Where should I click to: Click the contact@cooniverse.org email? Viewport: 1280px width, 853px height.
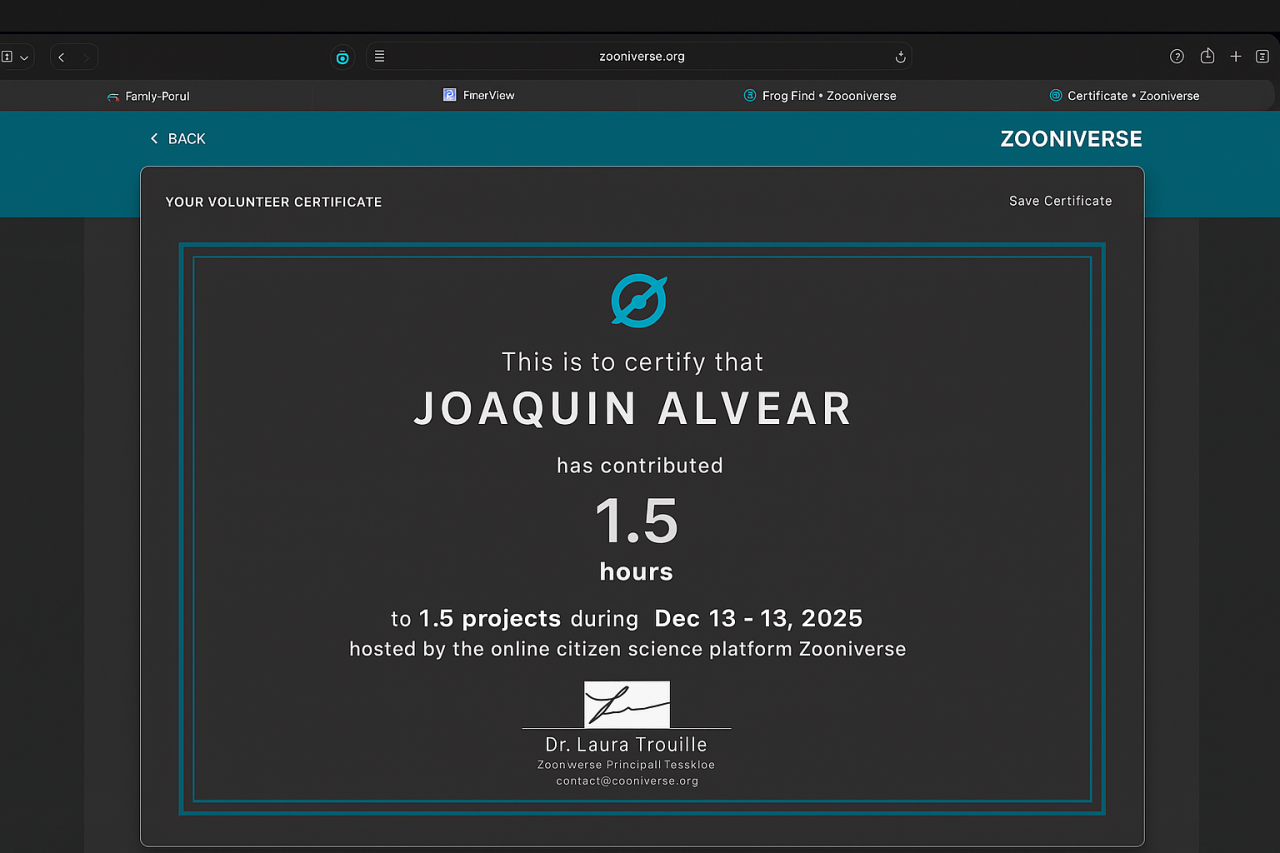(627, 781)
